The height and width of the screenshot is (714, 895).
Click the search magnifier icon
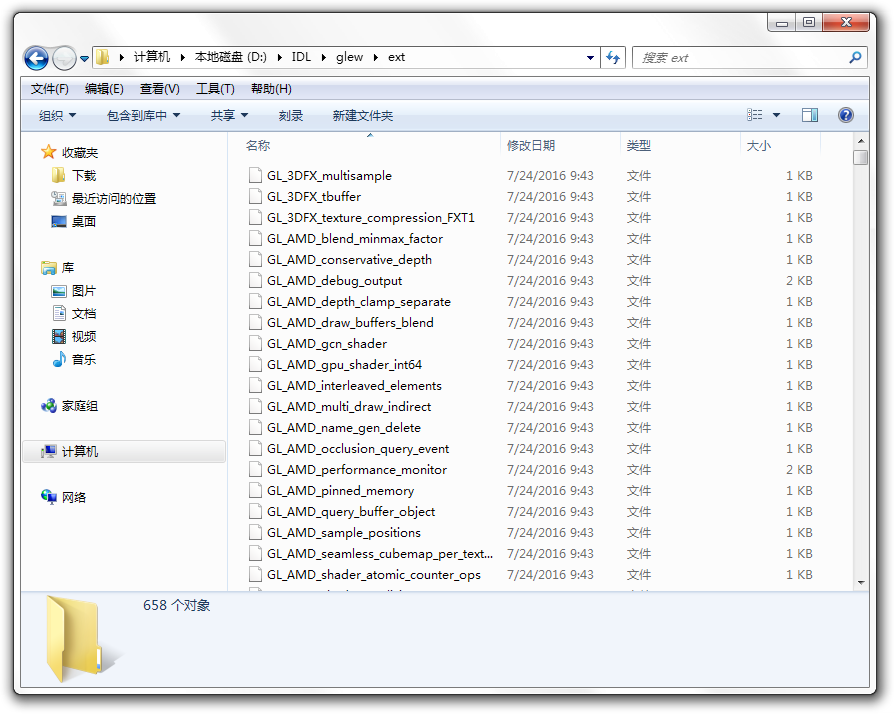click(x=855, y=58)
